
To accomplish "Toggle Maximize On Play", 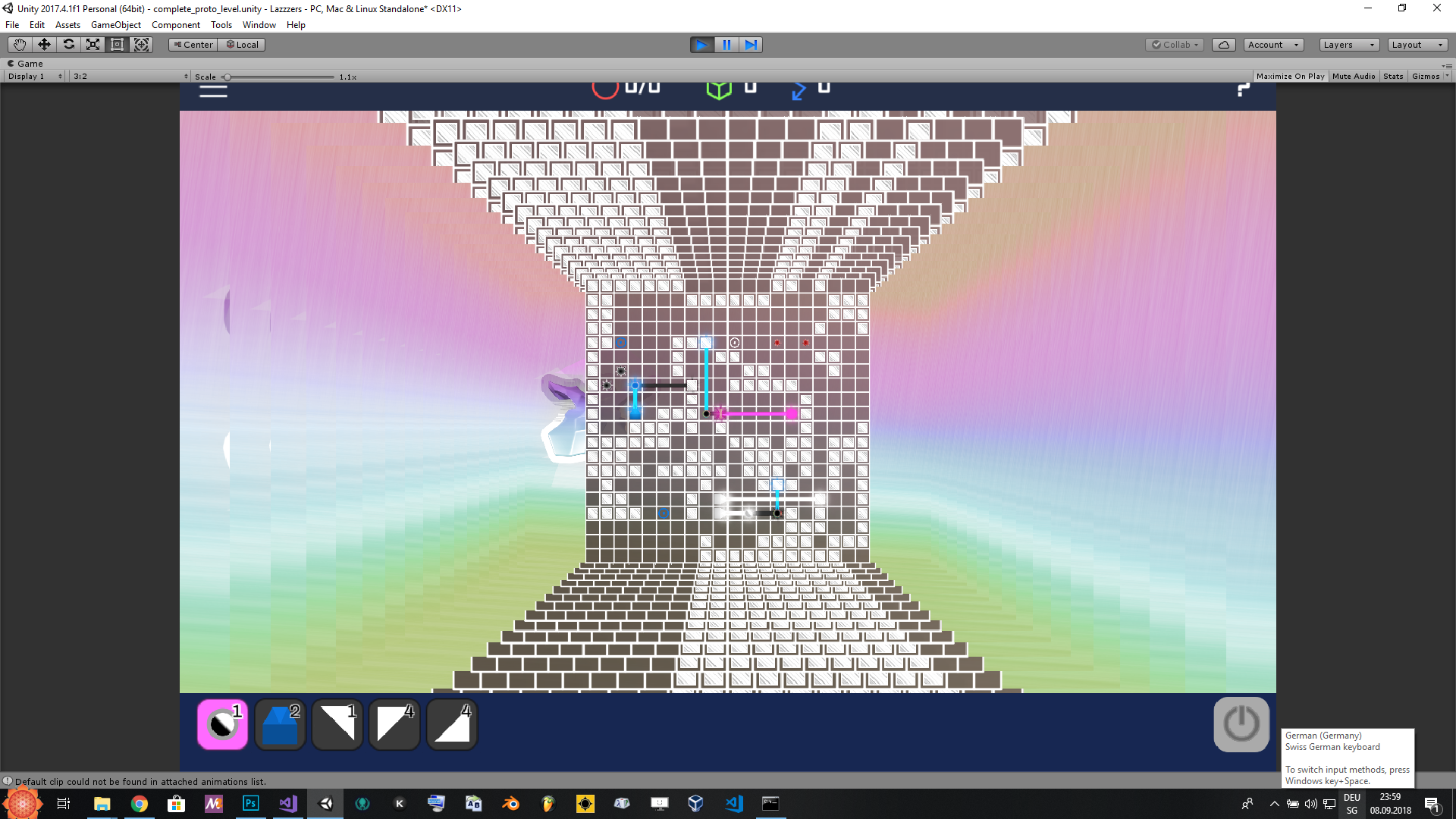I will 1290,77.
